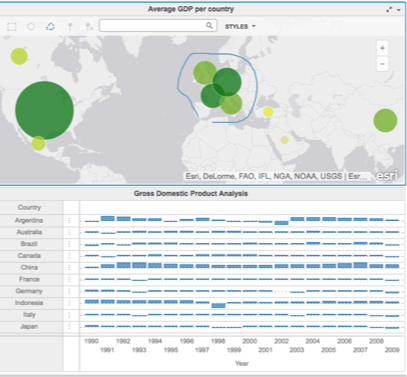Open the Germany row options handle
Screen dimensions: 407x377
[69, 291]
